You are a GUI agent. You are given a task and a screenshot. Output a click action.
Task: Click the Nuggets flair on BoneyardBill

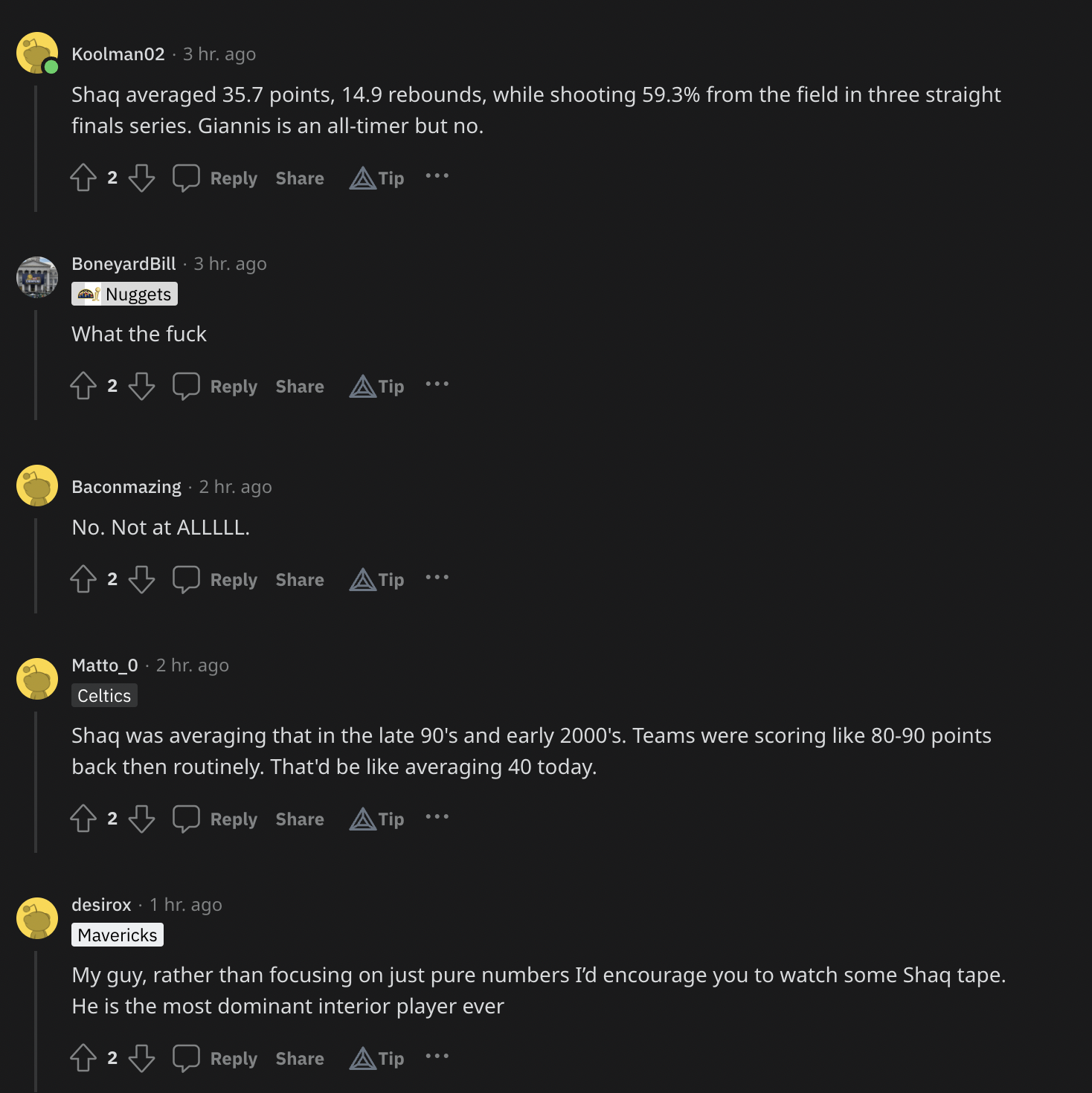(x=124, y=294)
